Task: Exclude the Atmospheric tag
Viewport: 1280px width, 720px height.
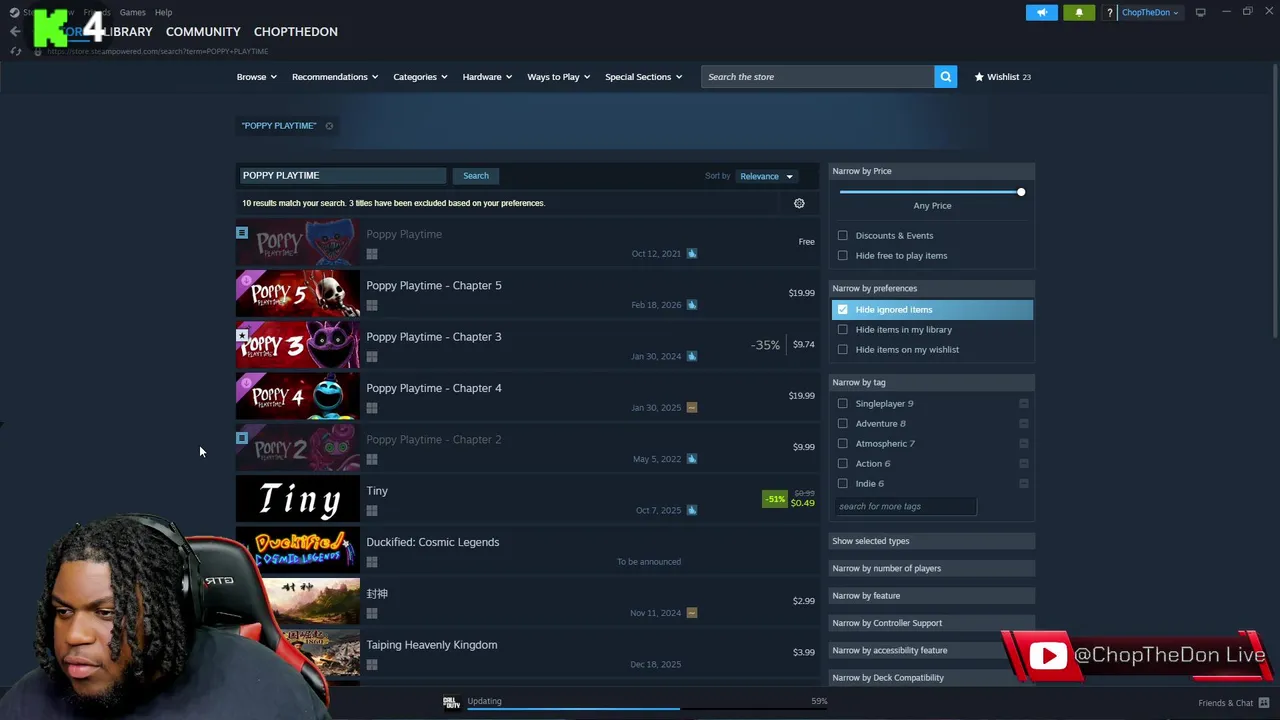Action: coord(1024,443)
